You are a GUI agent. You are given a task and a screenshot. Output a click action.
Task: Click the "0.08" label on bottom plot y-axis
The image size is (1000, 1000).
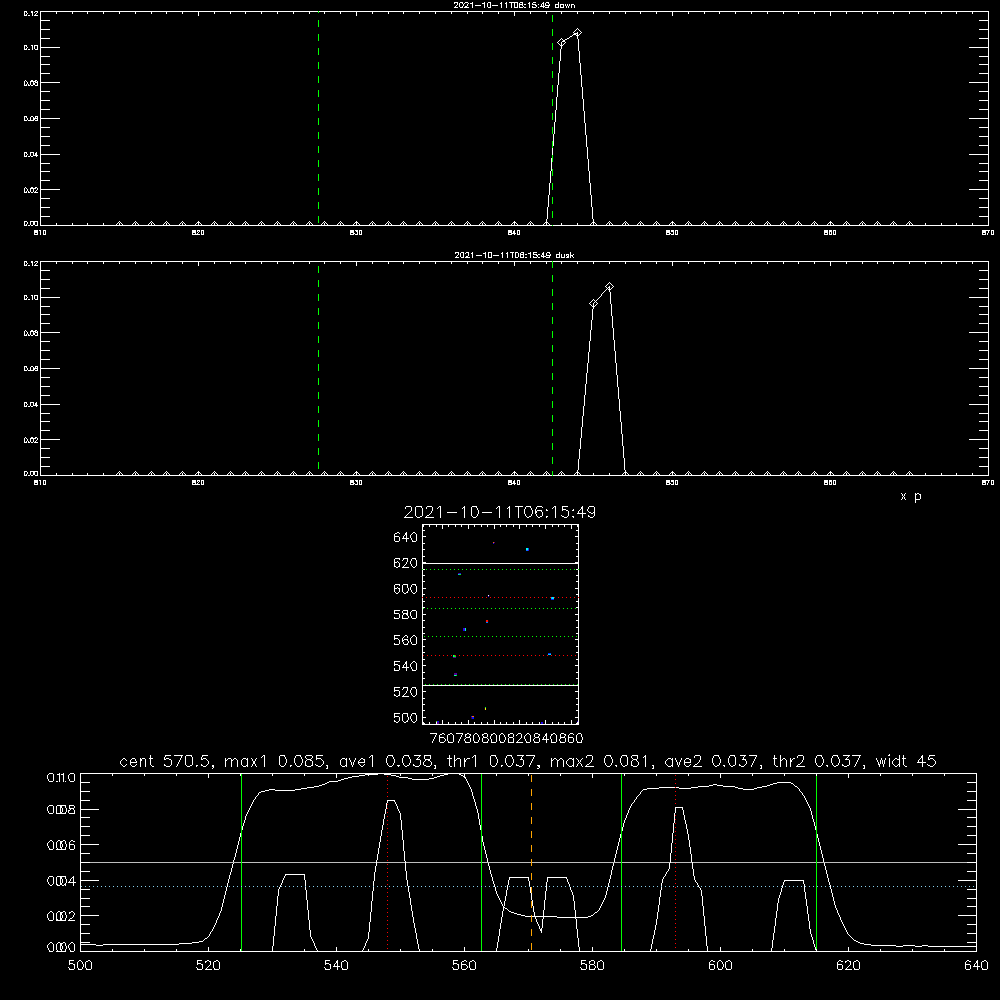click(x=61, y=810)
